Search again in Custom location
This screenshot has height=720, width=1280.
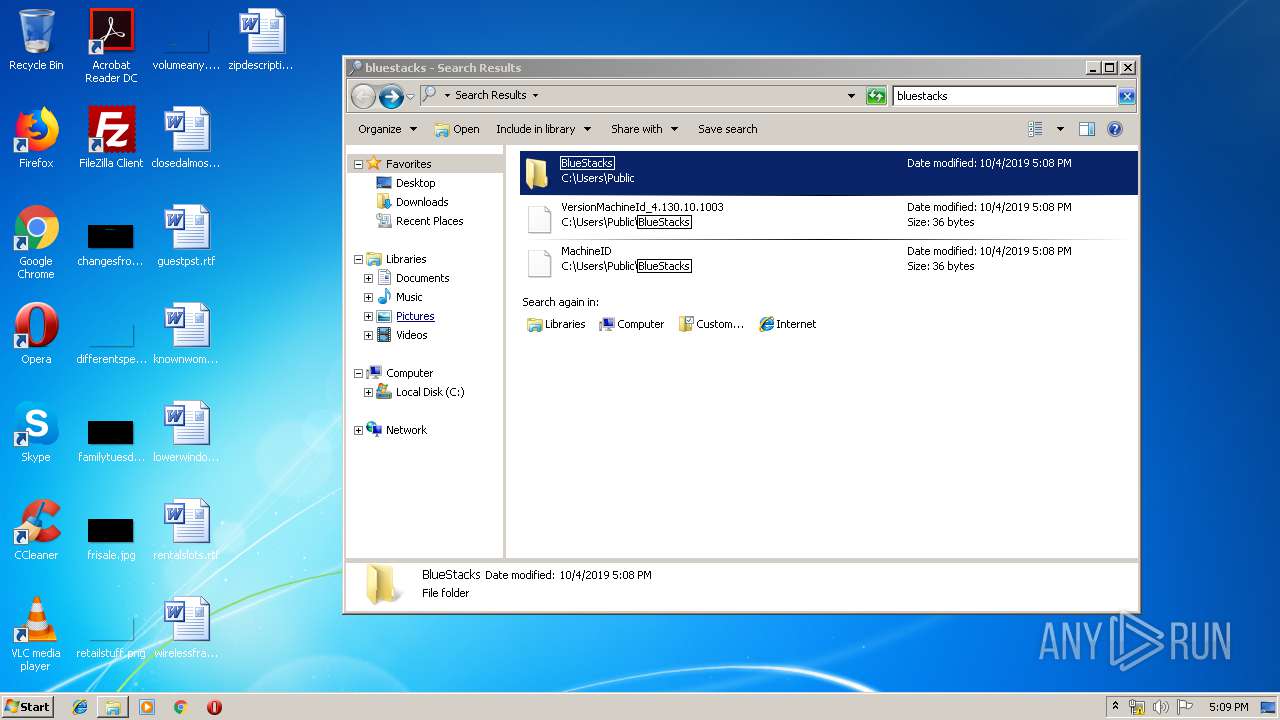coord(711,324)
